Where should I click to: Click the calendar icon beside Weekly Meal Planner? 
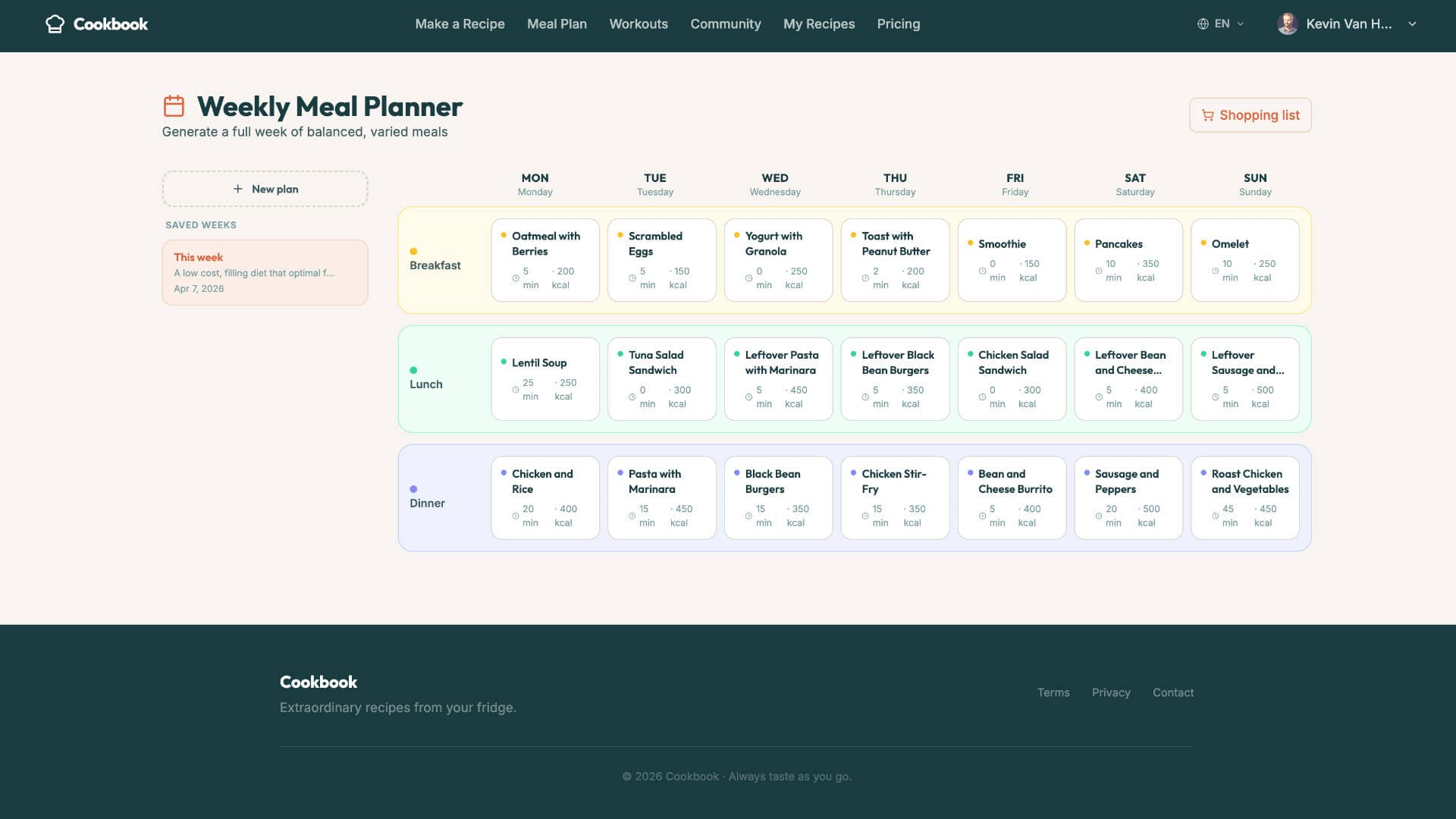[x=174, y=105]
